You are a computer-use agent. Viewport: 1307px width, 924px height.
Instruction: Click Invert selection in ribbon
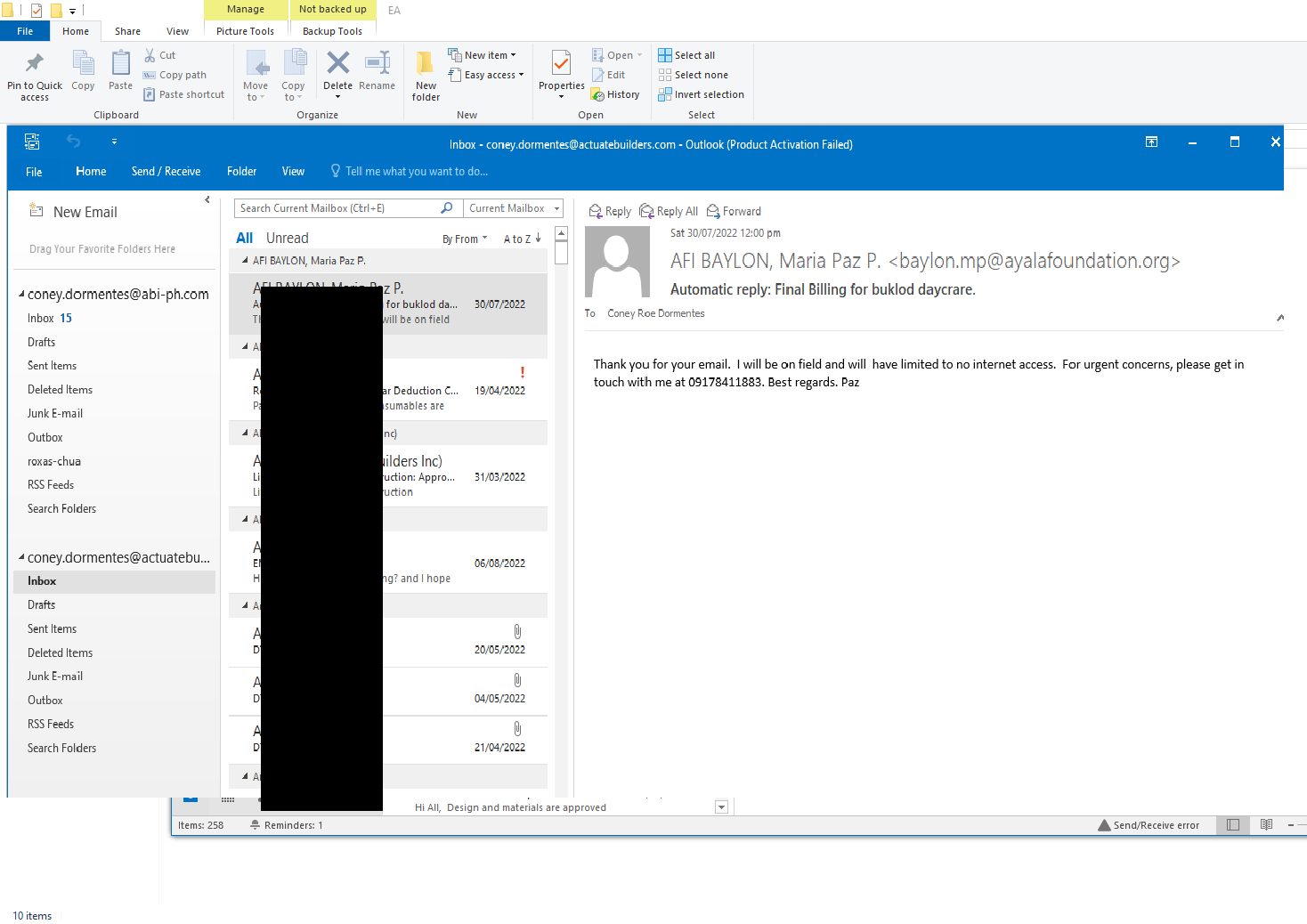coord(701,94)
